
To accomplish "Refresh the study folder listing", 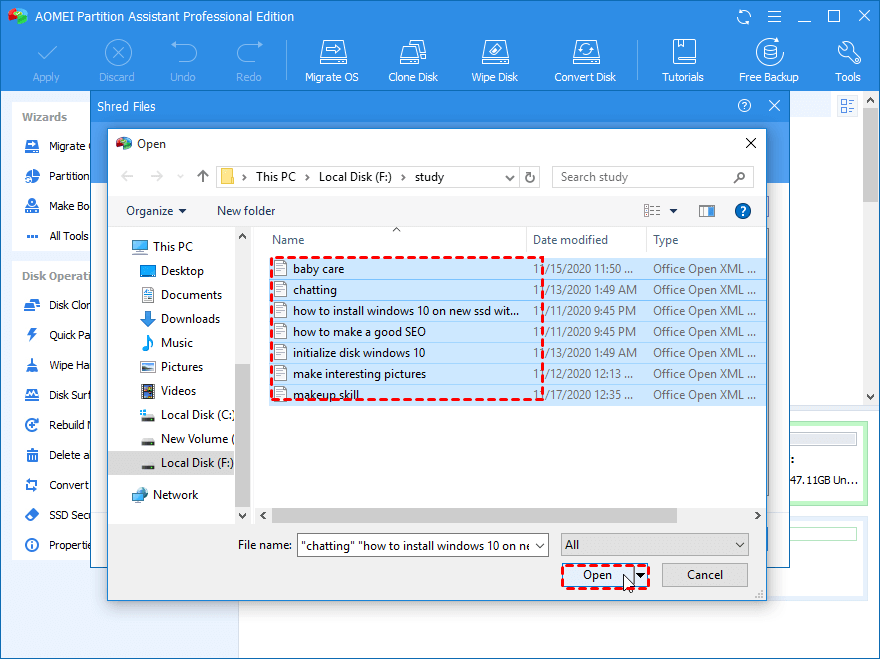I will pyautogui.click(x=530, y=177).
